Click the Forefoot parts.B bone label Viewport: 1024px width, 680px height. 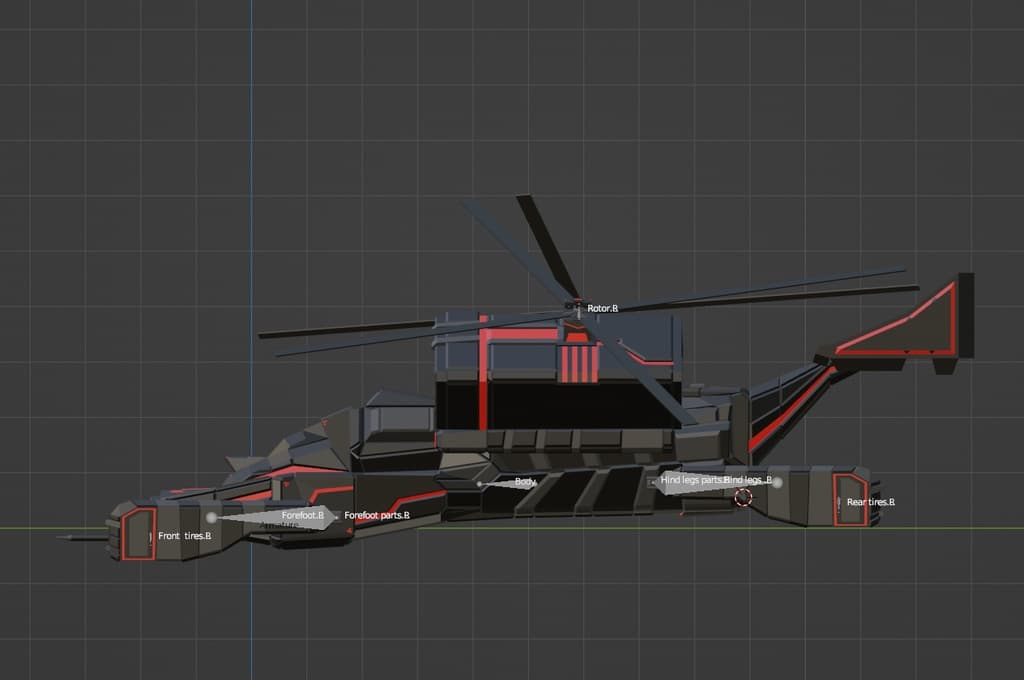point(377,516)
